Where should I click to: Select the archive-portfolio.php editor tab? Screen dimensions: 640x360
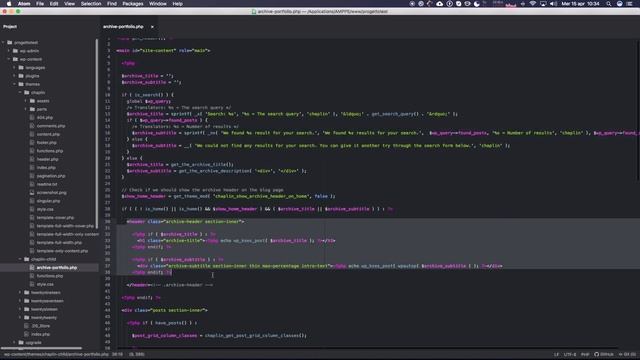[x=123, y=27]
